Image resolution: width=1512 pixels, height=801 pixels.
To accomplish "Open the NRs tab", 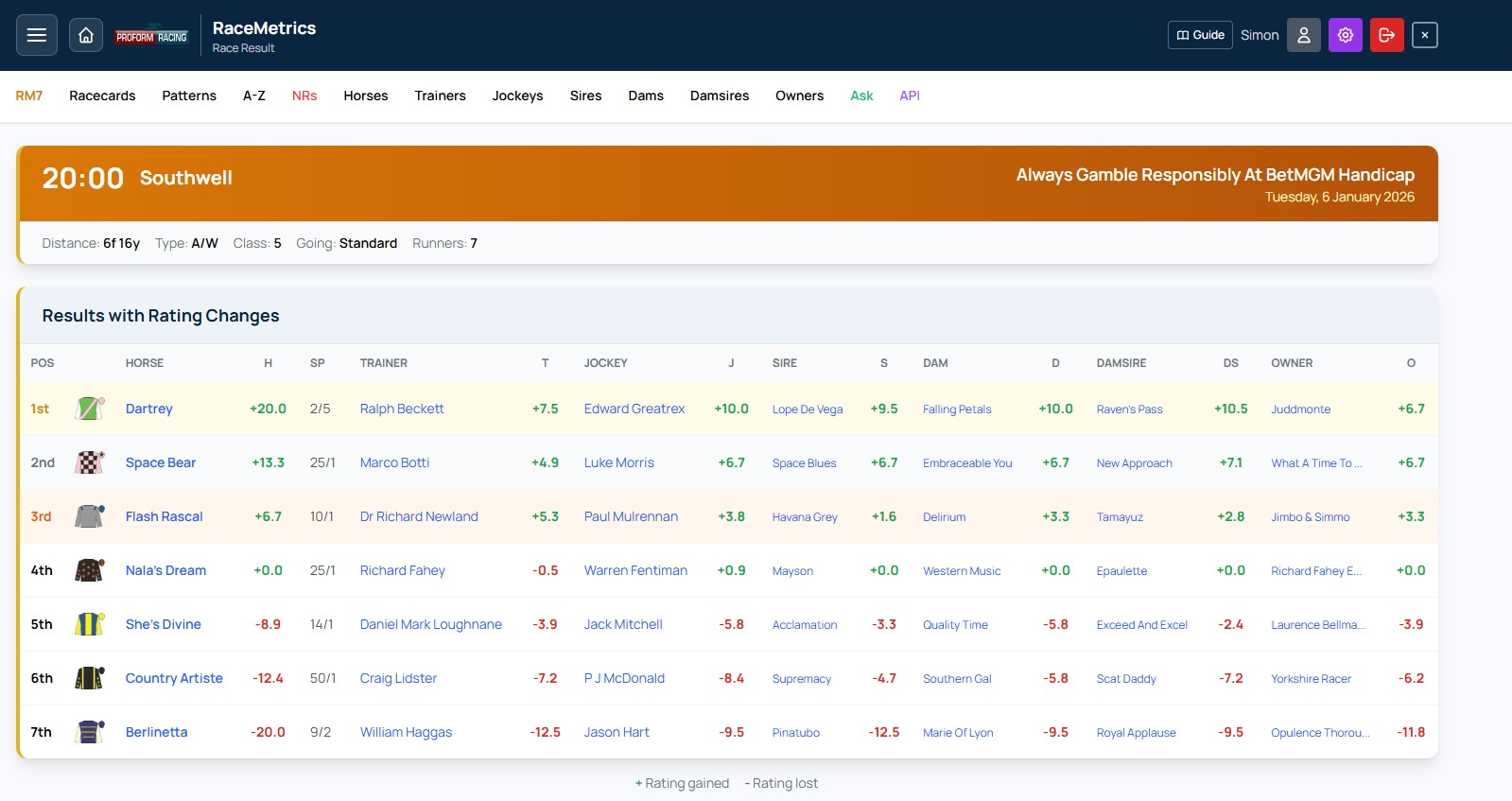I will click(x=304, y=96).
